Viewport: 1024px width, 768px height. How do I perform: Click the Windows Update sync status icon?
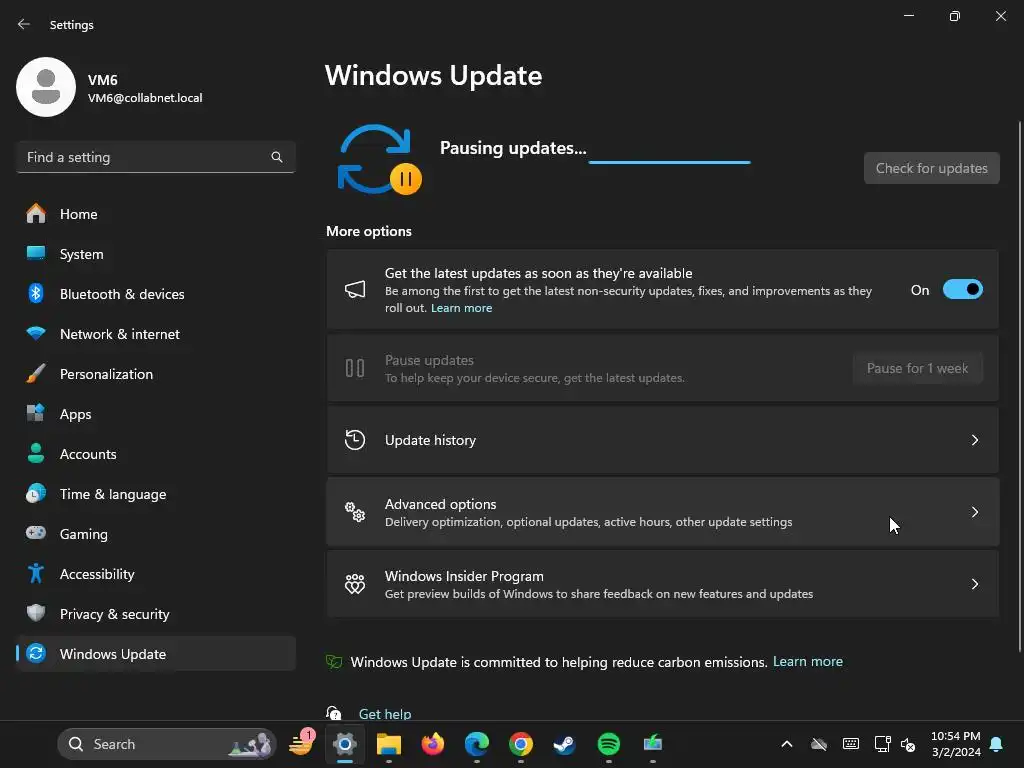coord(379,160)
